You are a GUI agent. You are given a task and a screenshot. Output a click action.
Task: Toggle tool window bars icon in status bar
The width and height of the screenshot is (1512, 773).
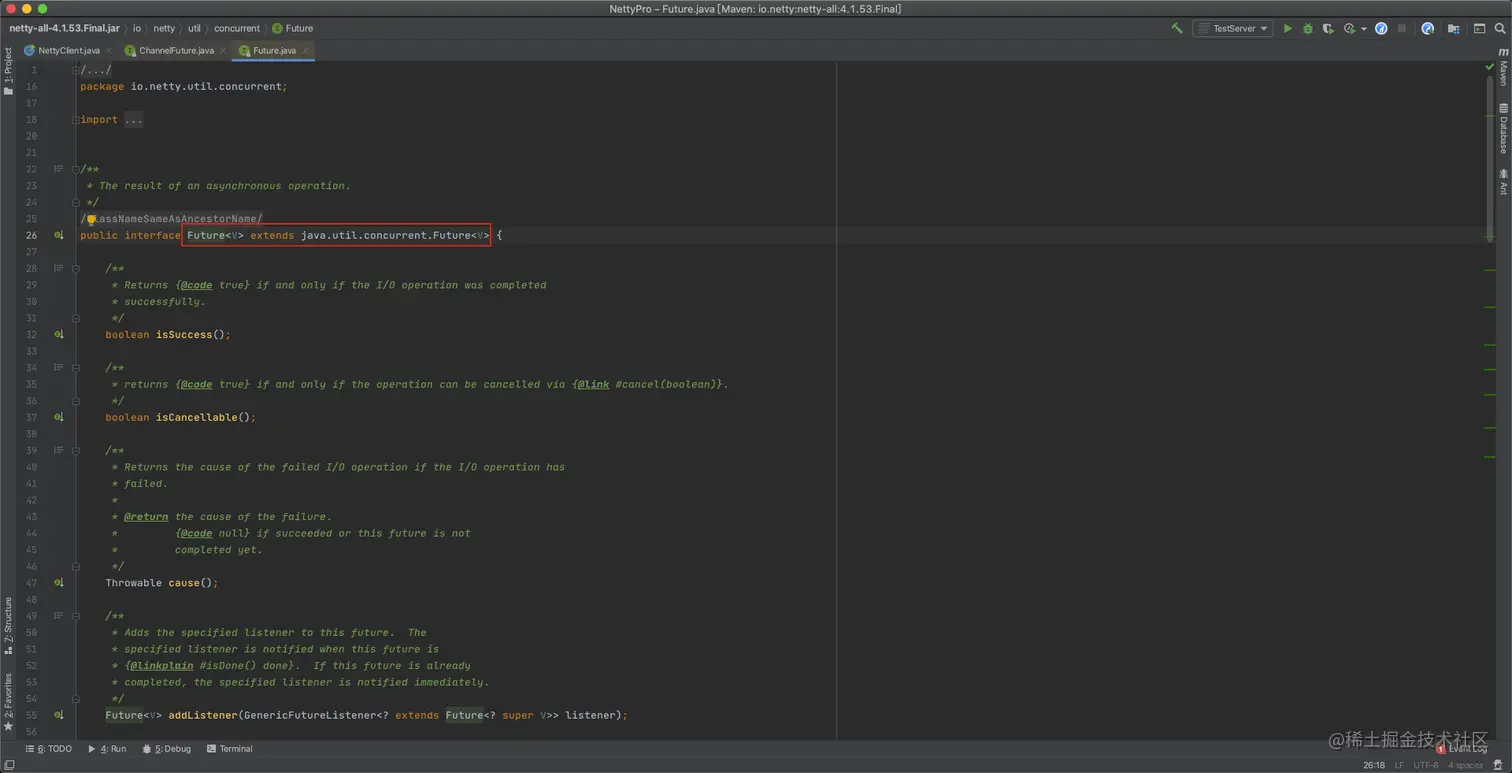point(9,765)
